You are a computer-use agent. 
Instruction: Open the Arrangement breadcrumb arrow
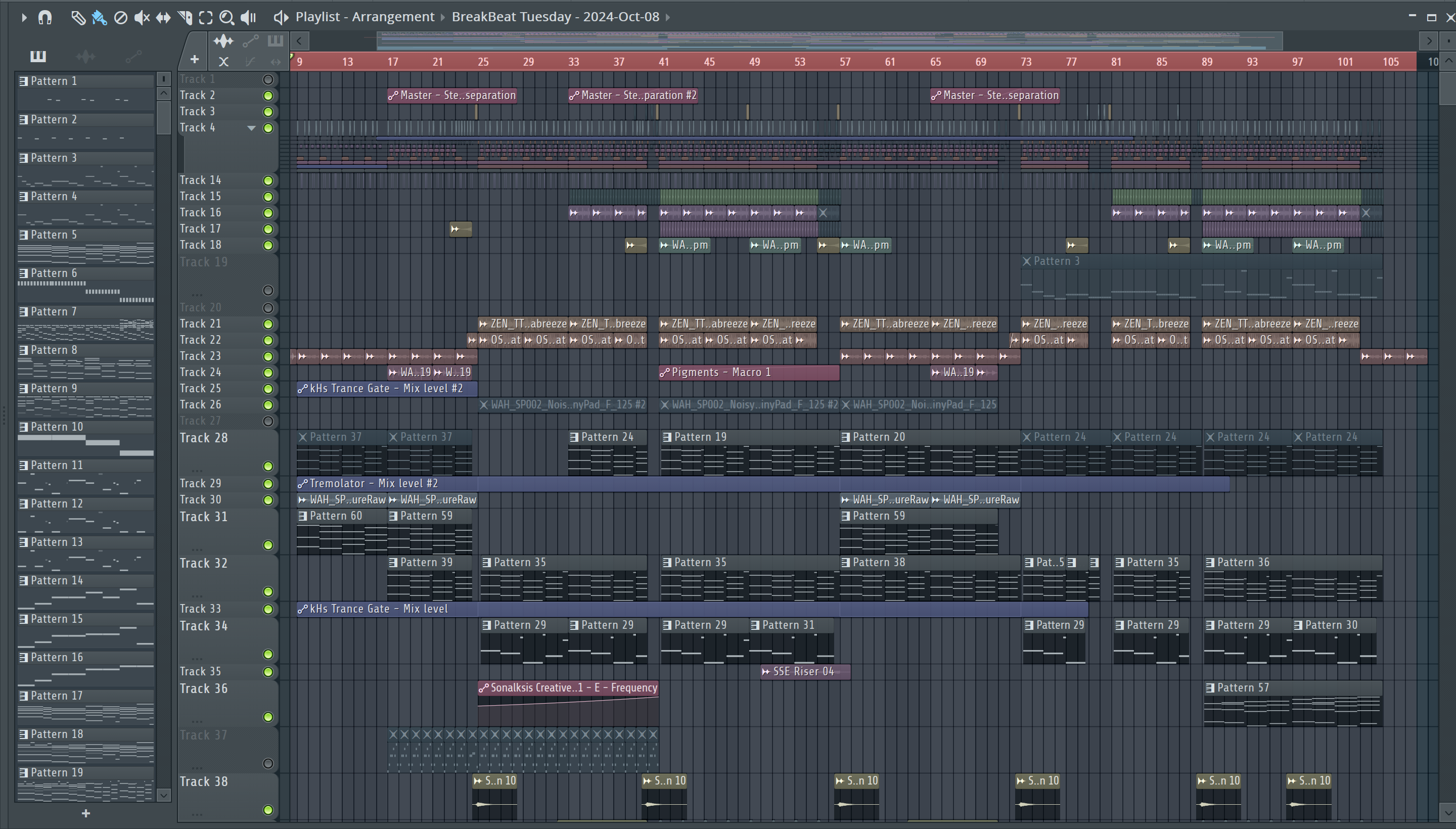click(x=442, y=17)
